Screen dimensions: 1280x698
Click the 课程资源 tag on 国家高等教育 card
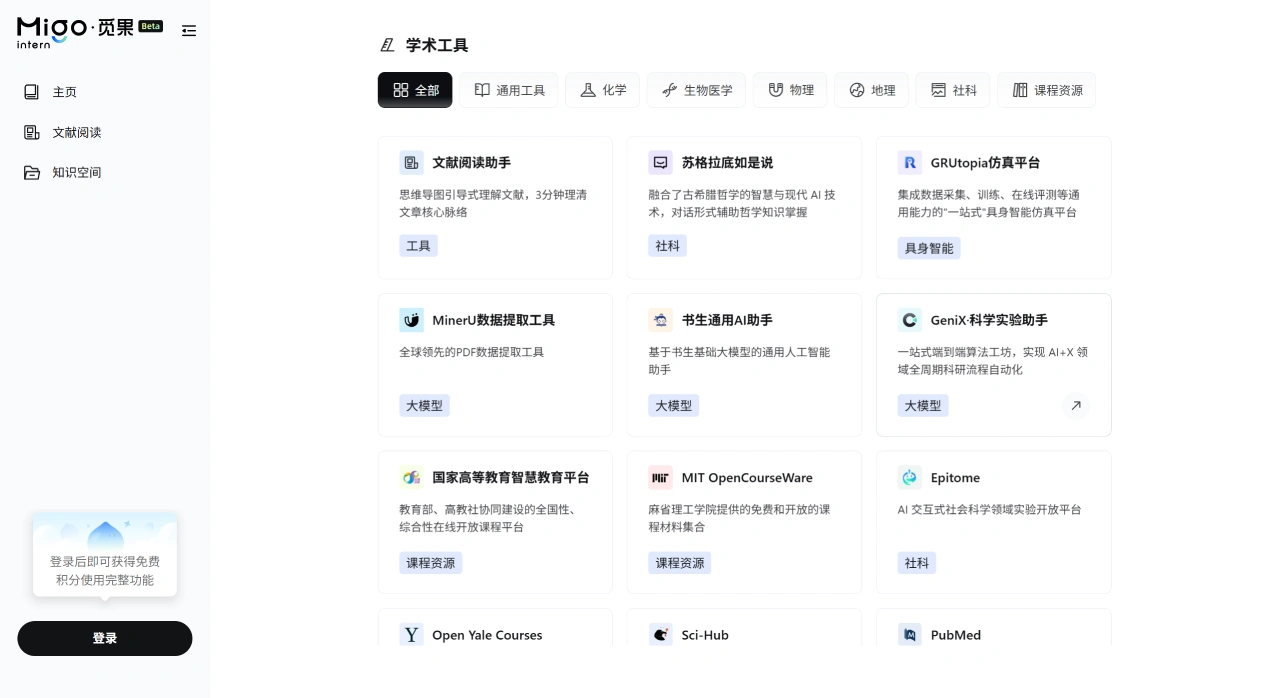tap(430, 563)
